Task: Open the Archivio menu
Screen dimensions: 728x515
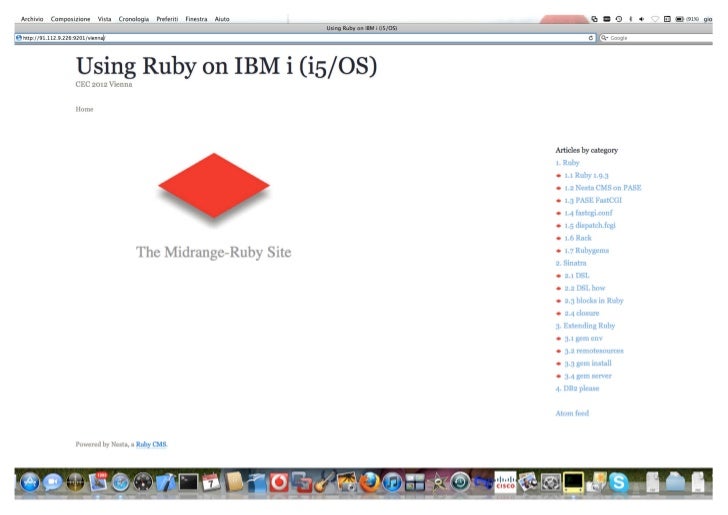Action: click(x=32, y=19)
